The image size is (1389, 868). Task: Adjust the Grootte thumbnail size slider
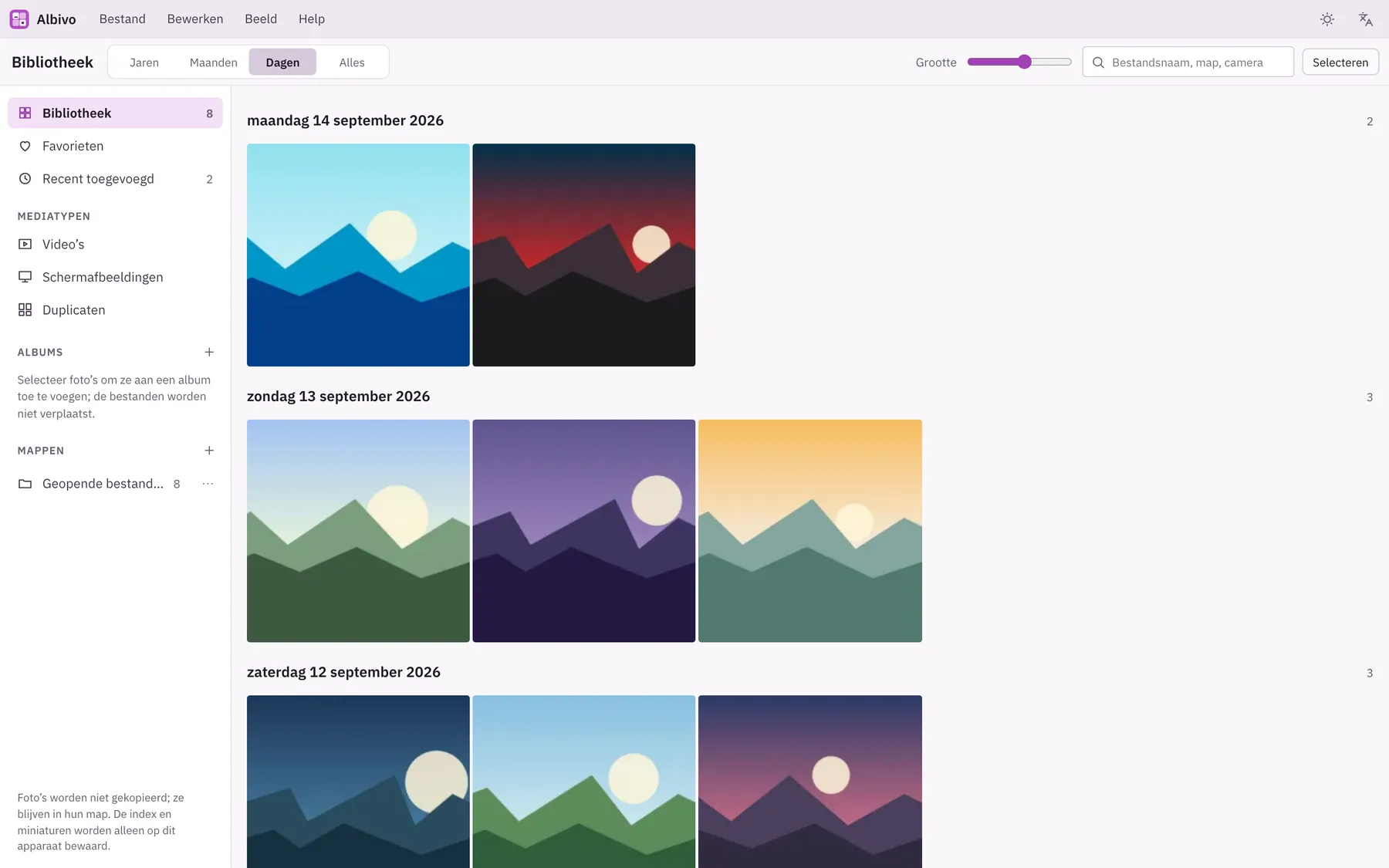1019,62
